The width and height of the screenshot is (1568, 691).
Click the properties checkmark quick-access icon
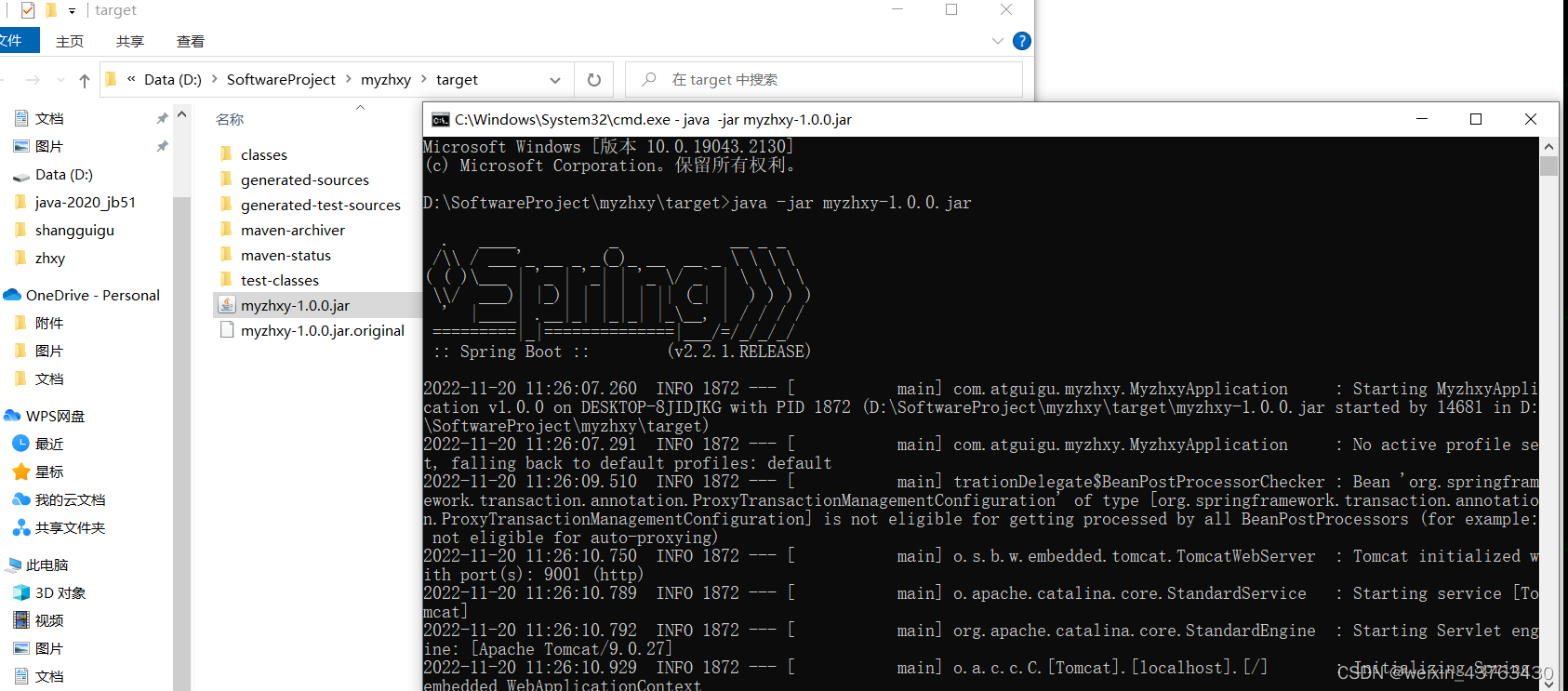point(28,10)
